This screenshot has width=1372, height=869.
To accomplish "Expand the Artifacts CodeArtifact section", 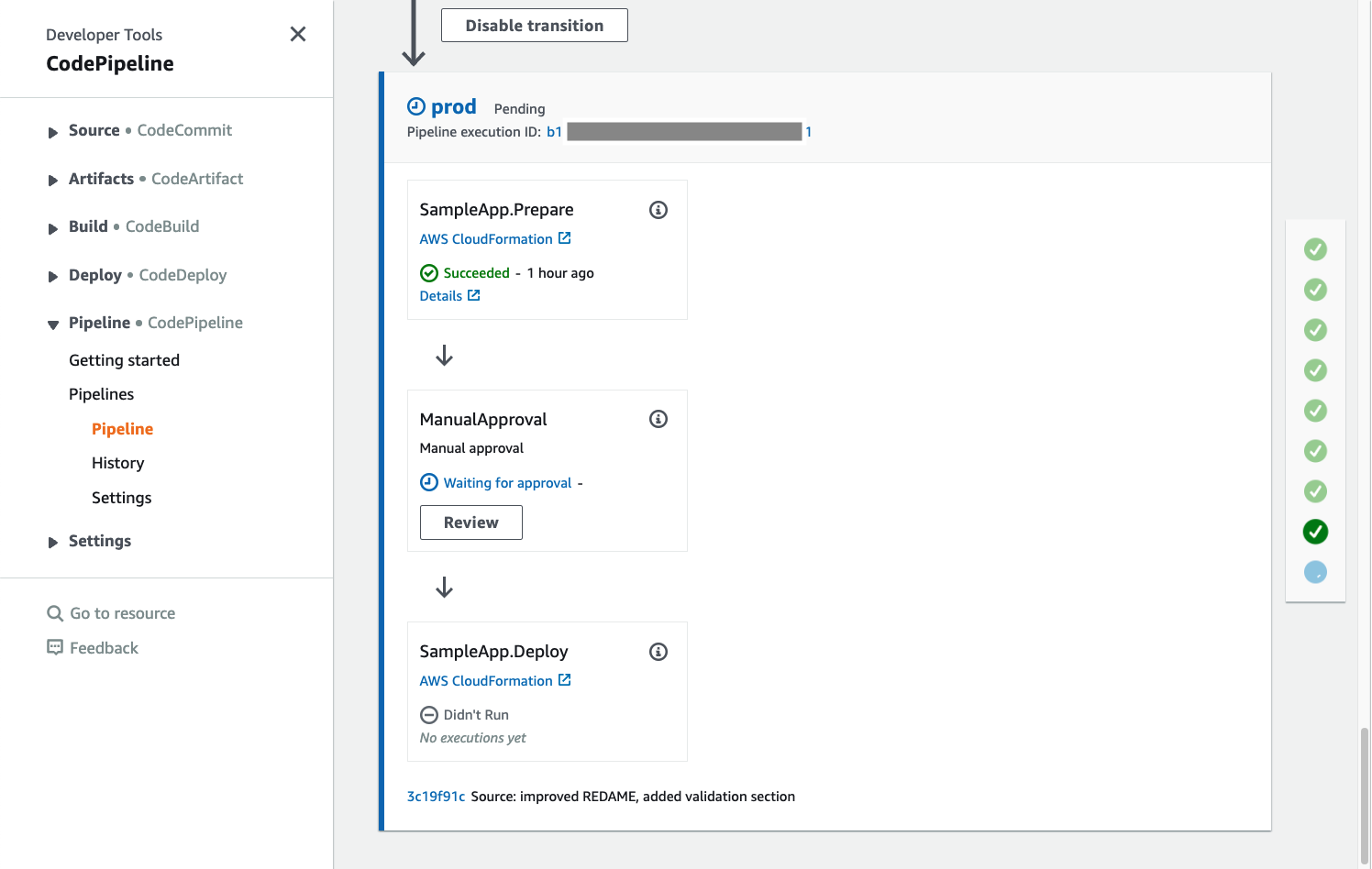I will (53, 181).
